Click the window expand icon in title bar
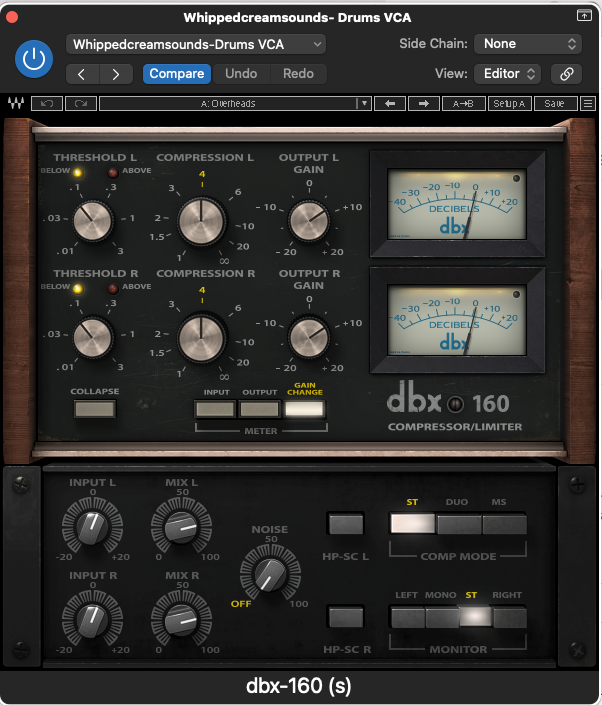Viewport: 602px width, 705px height. pos(584,15)
